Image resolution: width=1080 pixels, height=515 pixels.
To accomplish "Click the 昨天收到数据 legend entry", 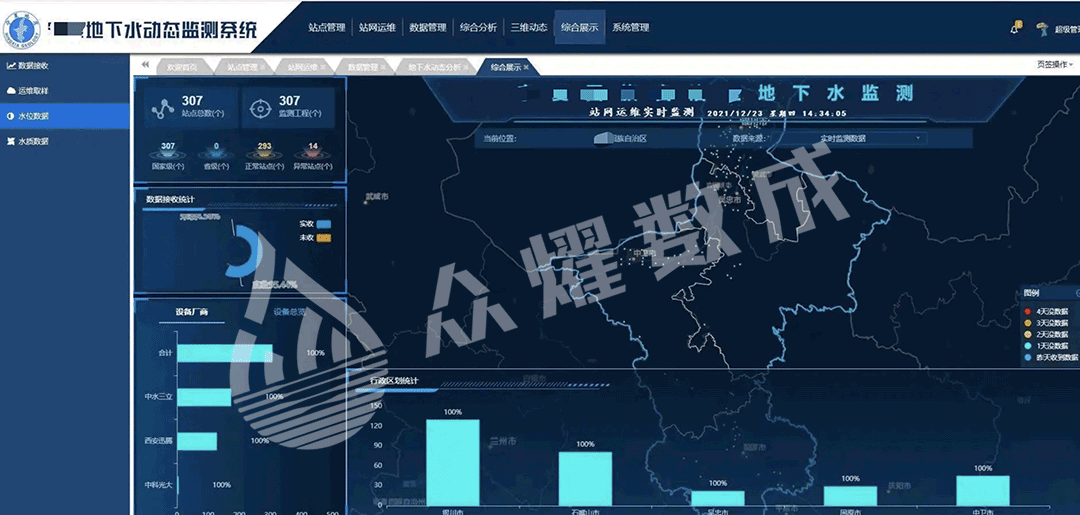I will click(1051, 357).
